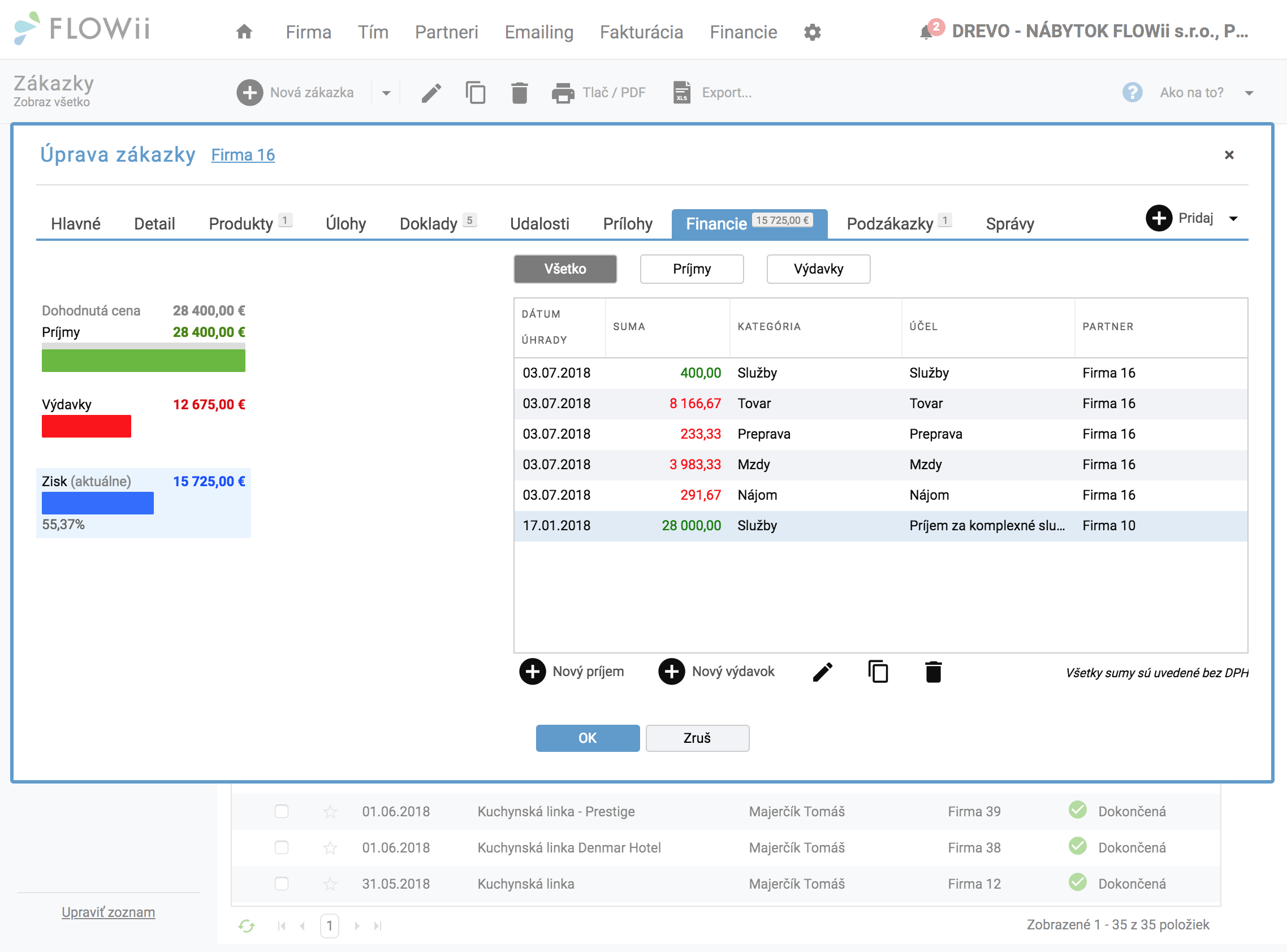This screenshot has width=1287, height=952.
Task: Click the Export XLS icon
Action: 682,93
